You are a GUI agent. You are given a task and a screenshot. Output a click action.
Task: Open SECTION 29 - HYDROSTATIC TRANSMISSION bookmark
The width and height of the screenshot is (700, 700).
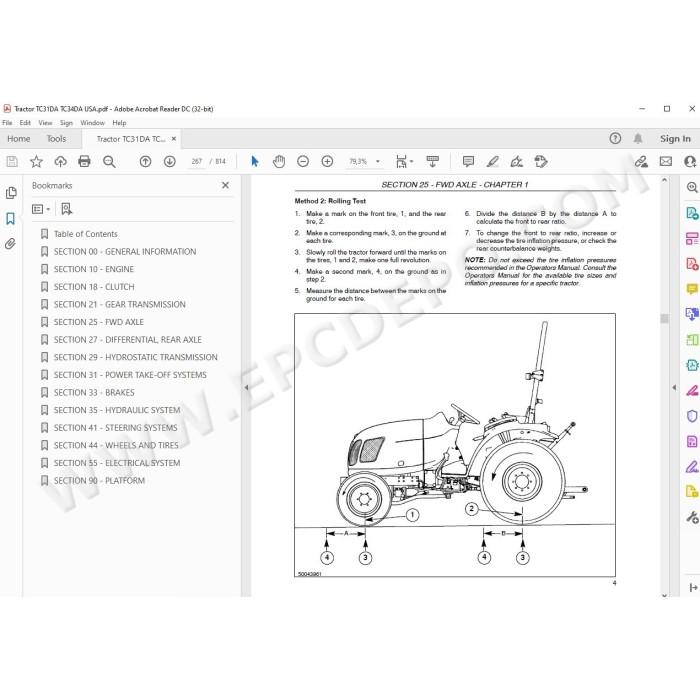(x=136, y=357)
